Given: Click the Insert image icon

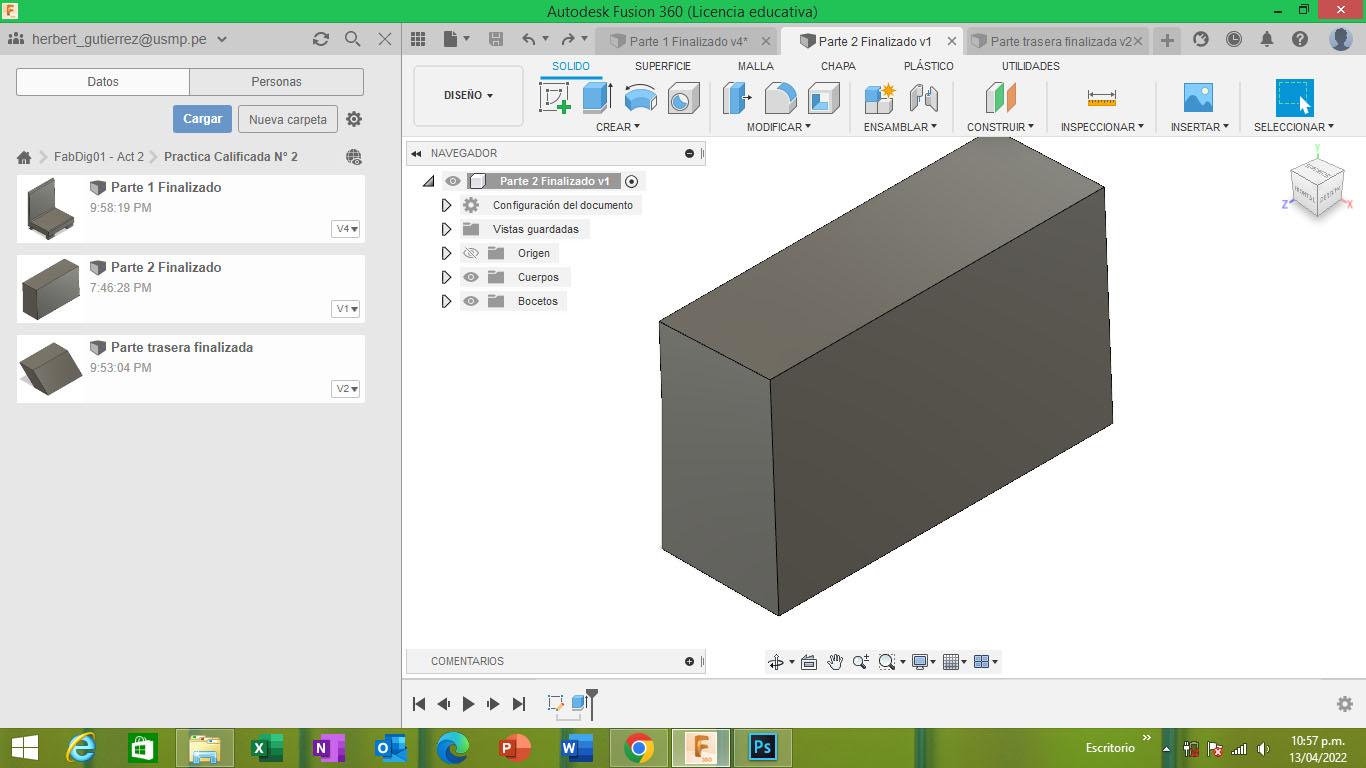Looking at the screenshot, I should coord(1197,98).
